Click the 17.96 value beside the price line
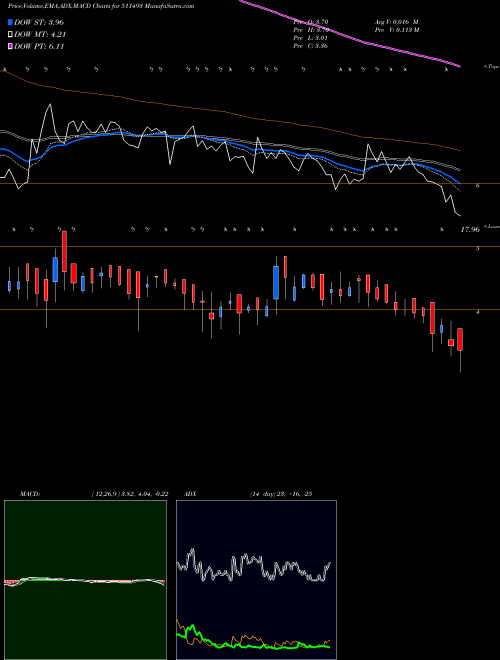The width and height of the screenshot is (500, 660). (x=470, y=229)
